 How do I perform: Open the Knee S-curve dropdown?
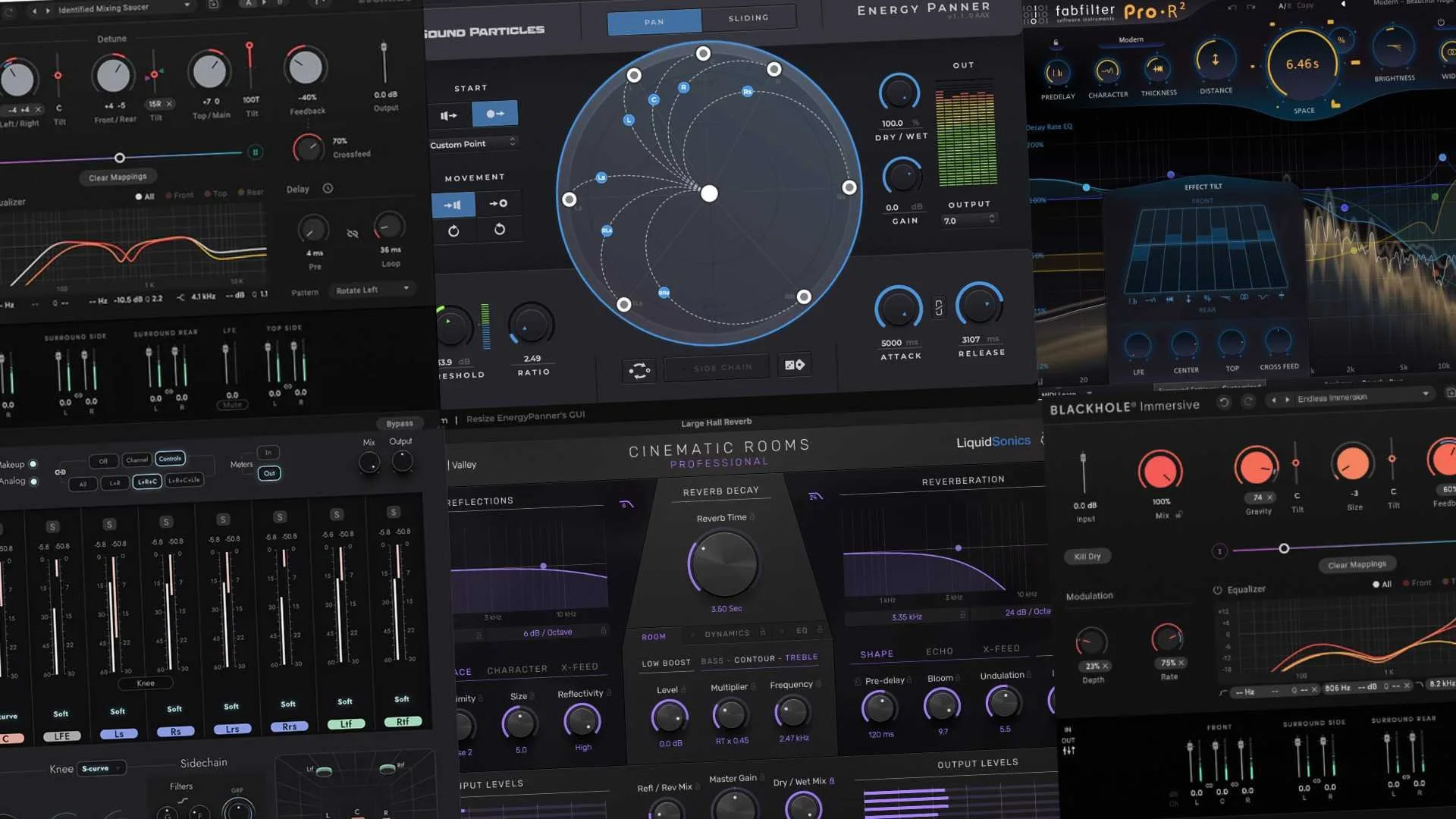coord(102,768)
